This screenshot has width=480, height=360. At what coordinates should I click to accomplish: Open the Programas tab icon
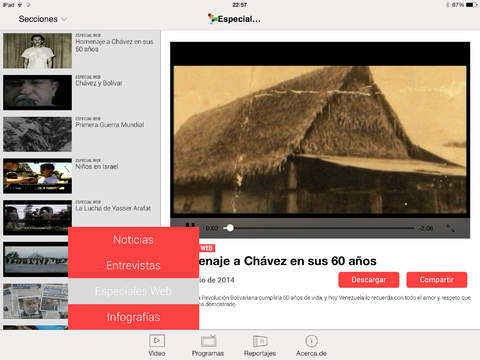pos(208,341)
